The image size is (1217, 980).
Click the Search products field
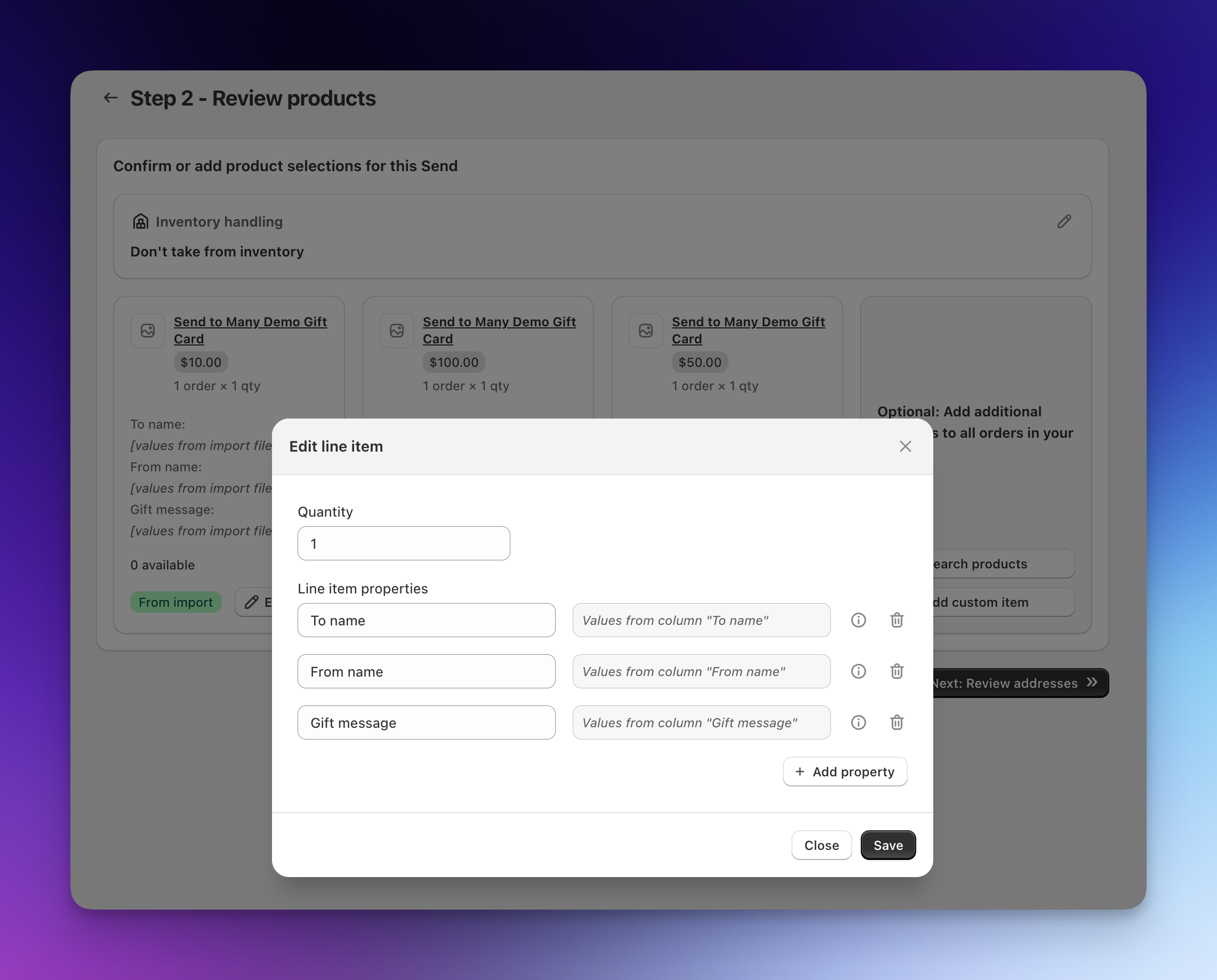tap(1003, 564)
